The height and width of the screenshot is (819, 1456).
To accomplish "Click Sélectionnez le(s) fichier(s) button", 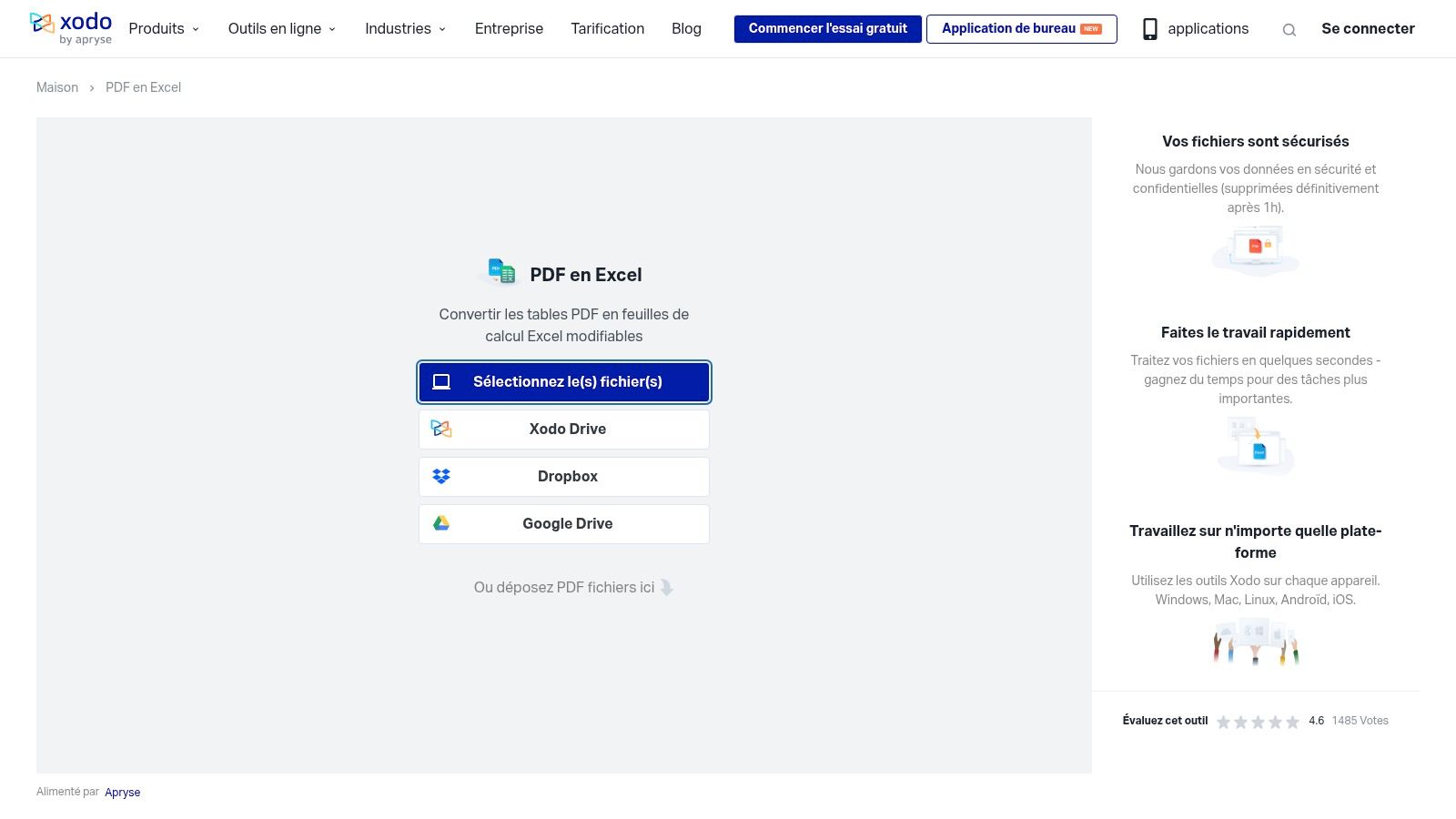I will (564, 382).
